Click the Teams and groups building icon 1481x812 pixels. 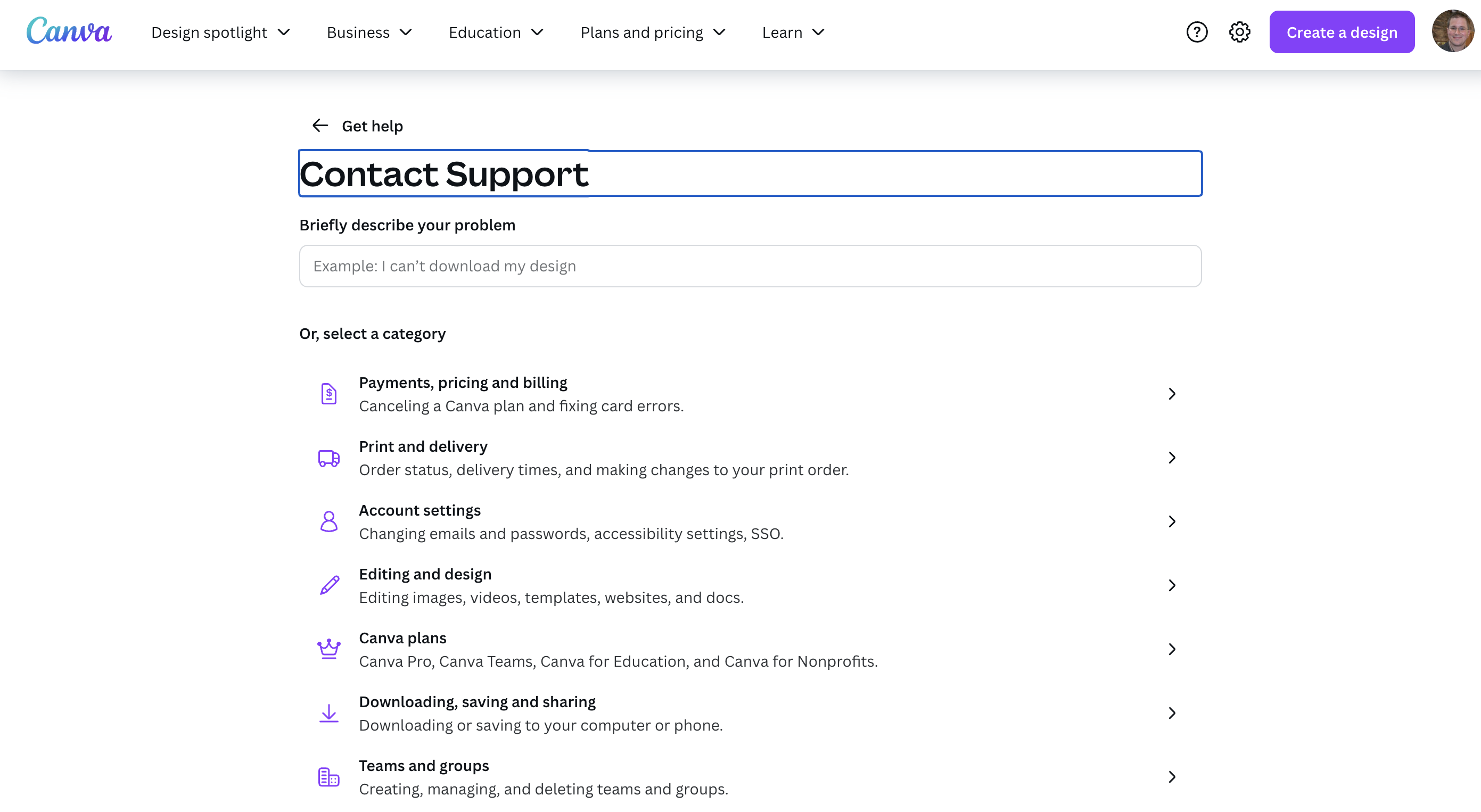click(x=329, y=777)
